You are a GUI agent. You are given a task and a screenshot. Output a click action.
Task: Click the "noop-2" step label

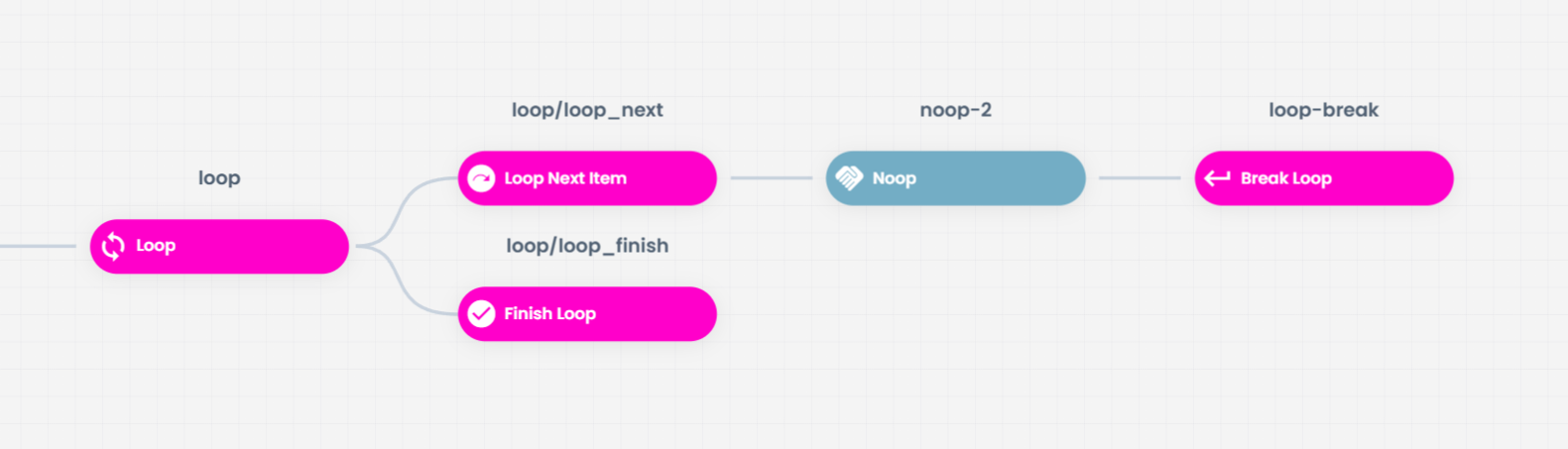coord(955,110)
